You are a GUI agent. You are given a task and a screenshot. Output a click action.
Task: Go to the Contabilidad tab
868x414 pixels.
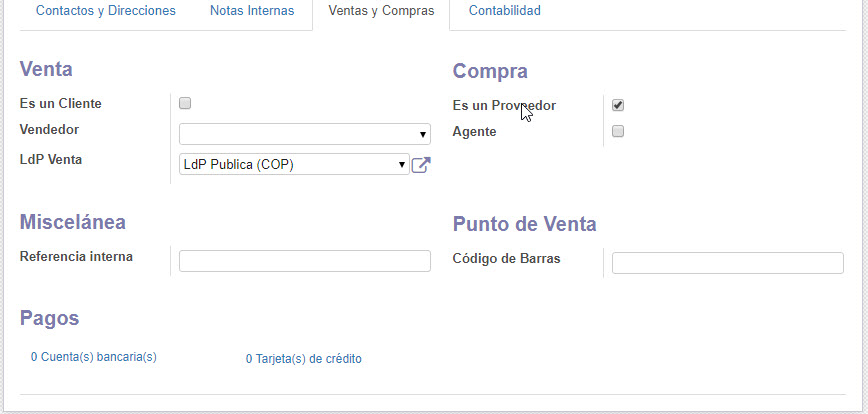[x=504, y=11]
